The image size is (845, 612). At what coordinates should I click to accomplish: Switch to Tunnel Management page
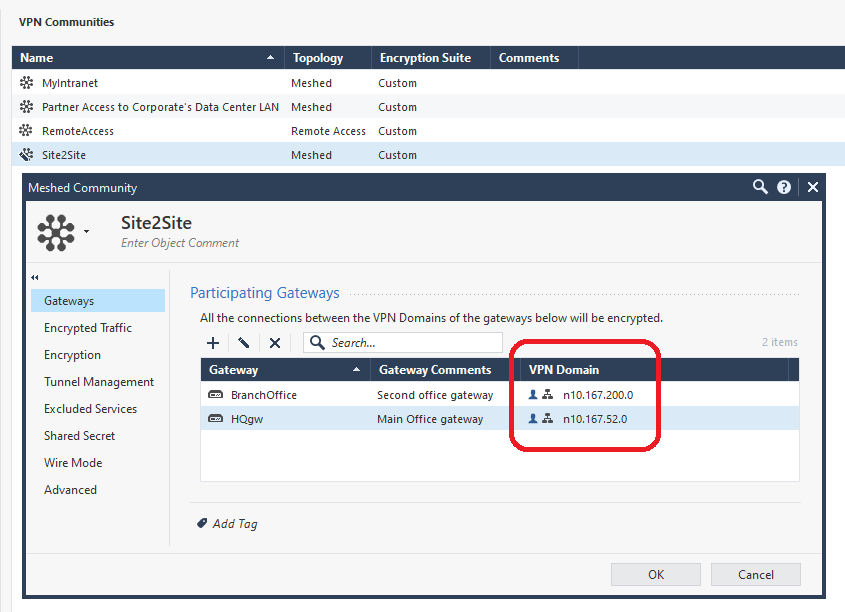pos(98,382)
